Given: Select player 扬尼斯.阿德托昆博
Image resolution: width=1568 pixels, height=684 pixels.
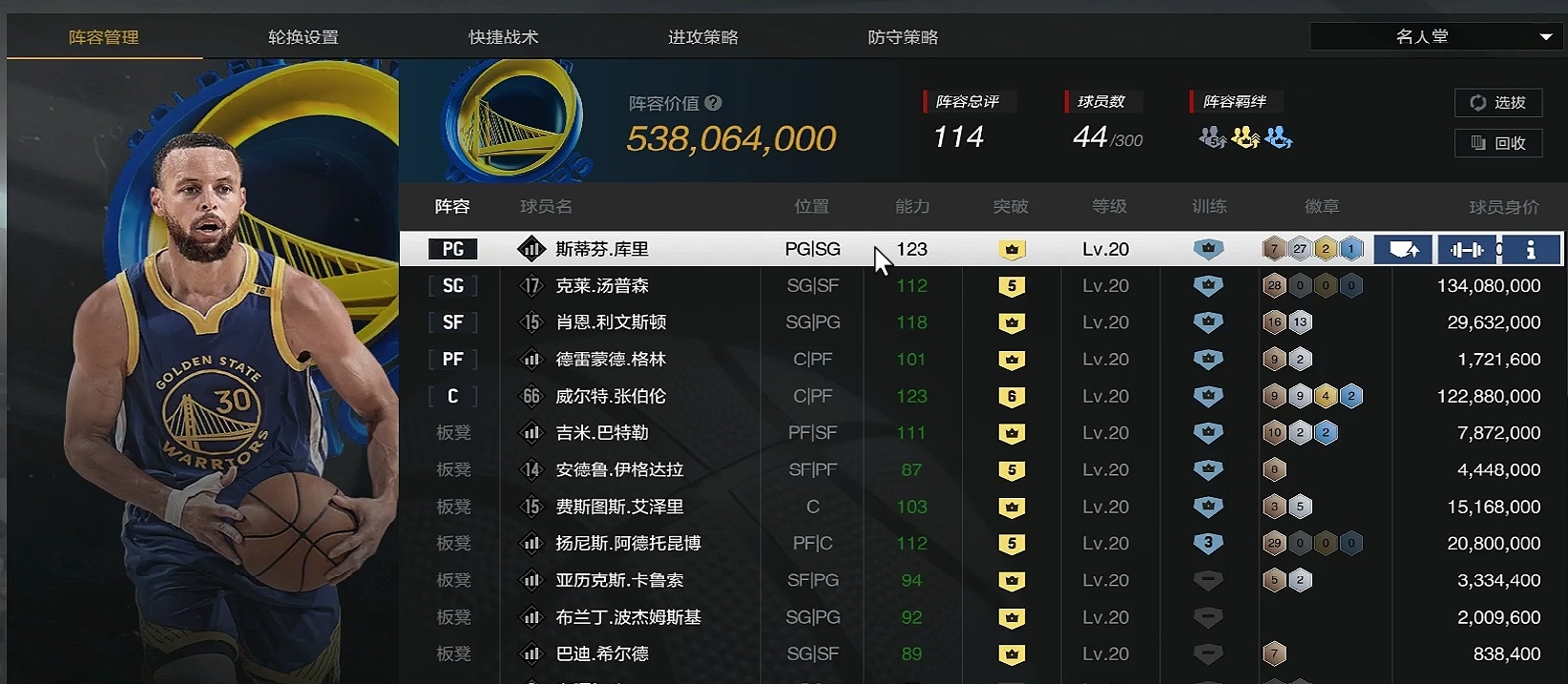Looking at the screenshot, I should [x=628, y=544].
